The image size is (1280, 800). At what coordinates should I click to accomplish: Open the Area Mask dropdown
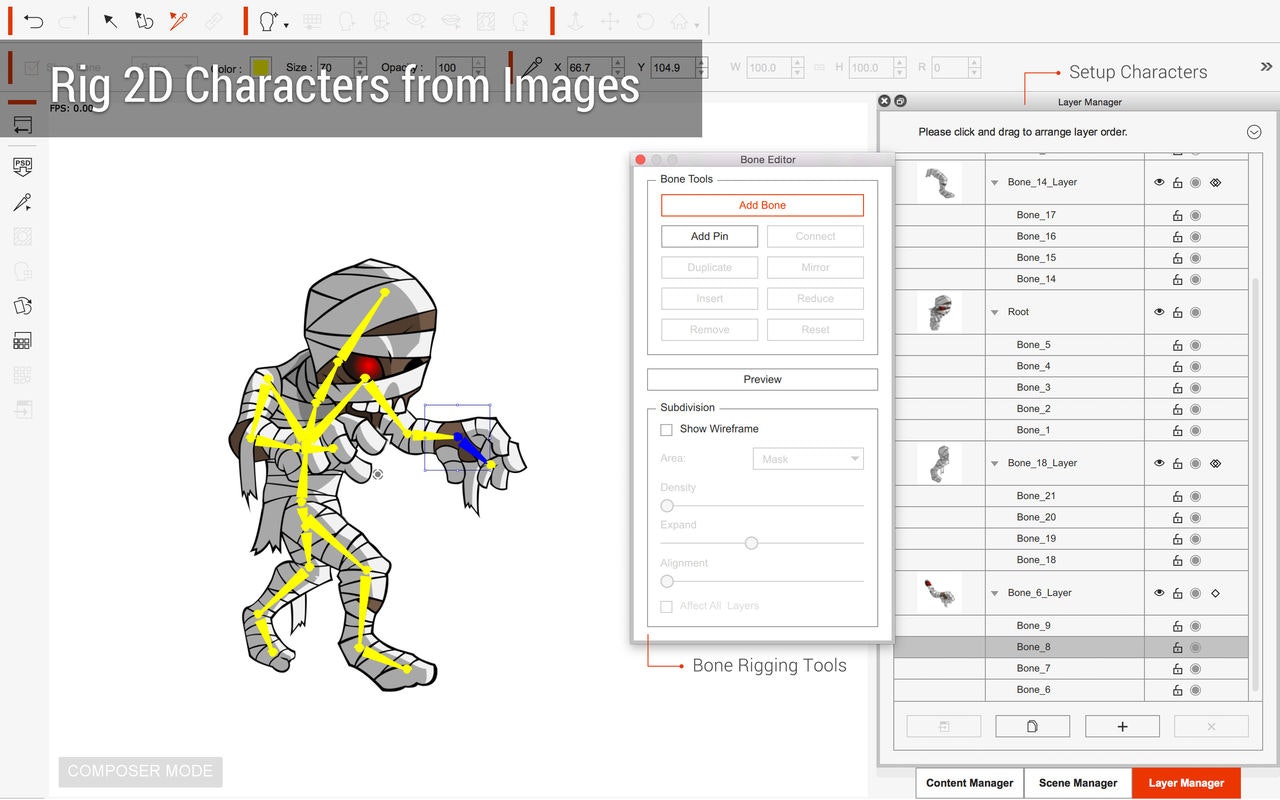tap(807, 458)
